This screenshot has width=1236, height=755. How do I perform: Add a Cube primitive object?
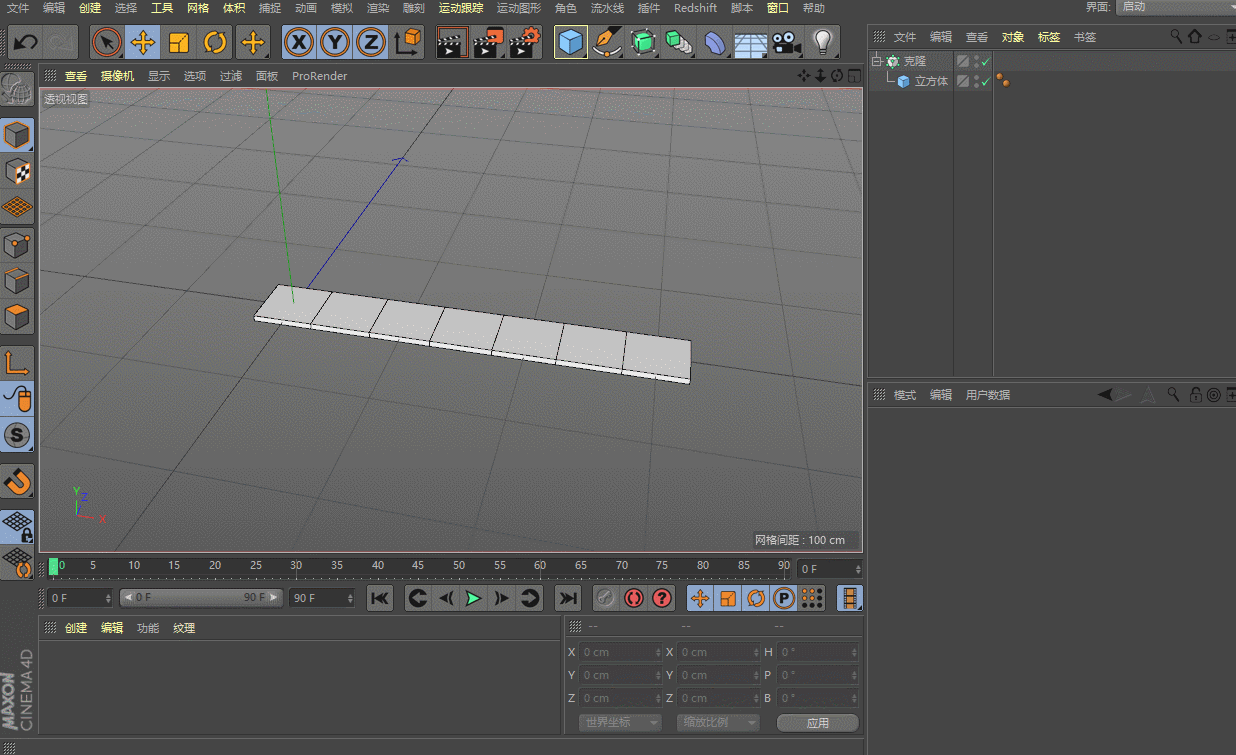570,43
